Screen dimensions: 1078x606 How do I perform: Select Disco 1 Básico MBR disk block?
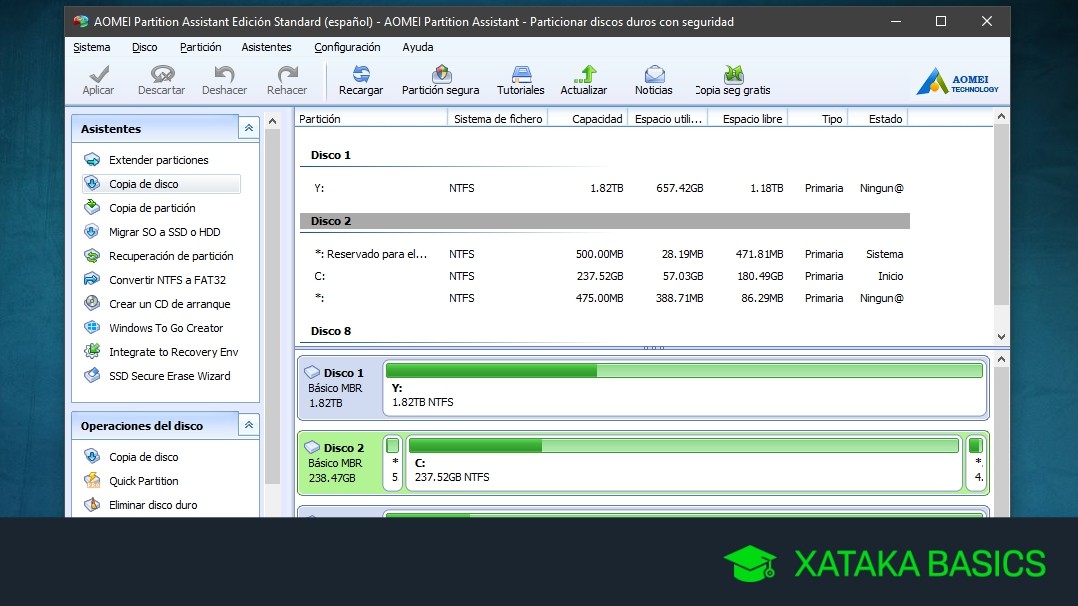click(x=340, y=388)
